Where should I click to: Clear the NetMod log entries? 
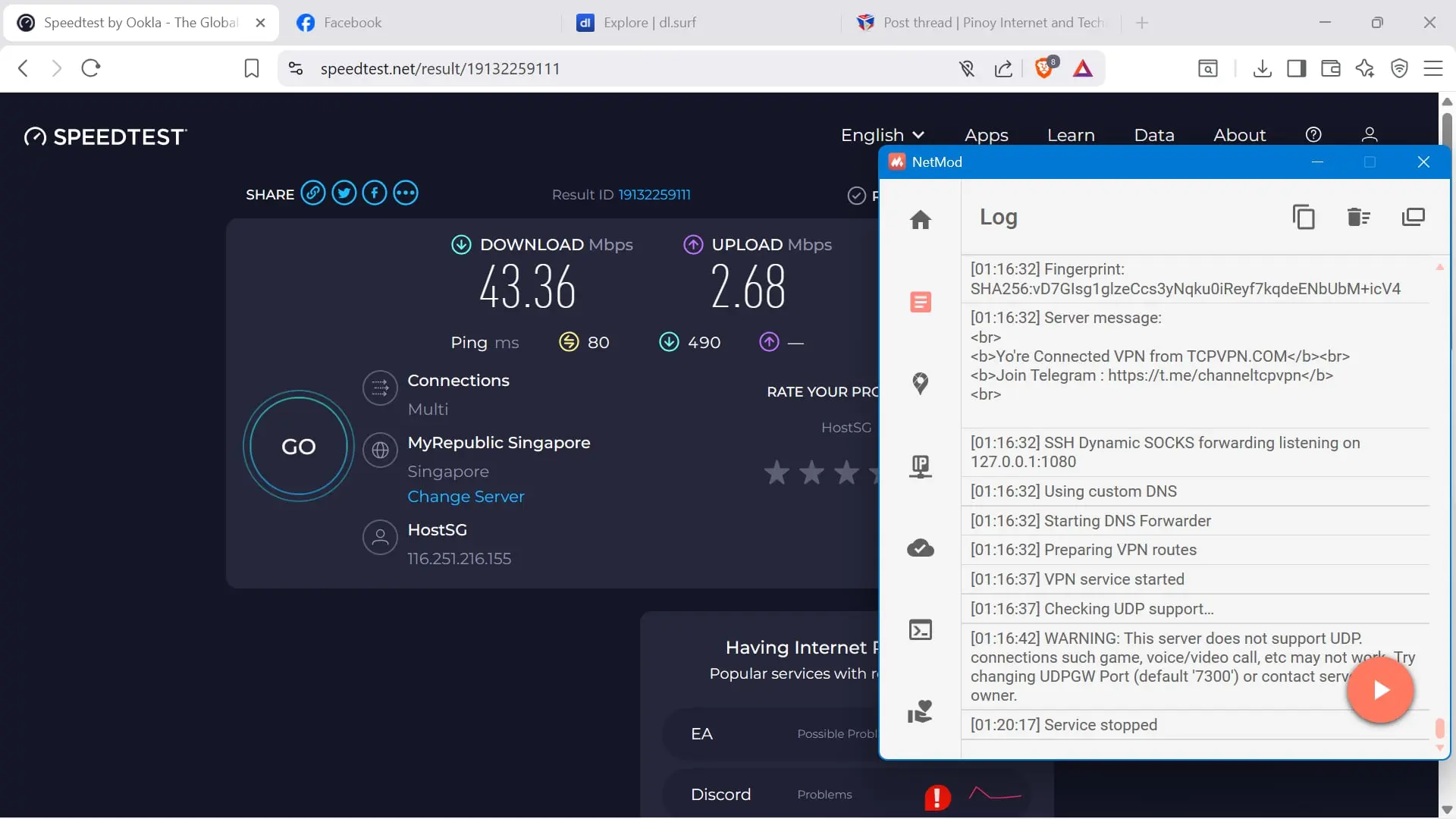(1358, 218)
